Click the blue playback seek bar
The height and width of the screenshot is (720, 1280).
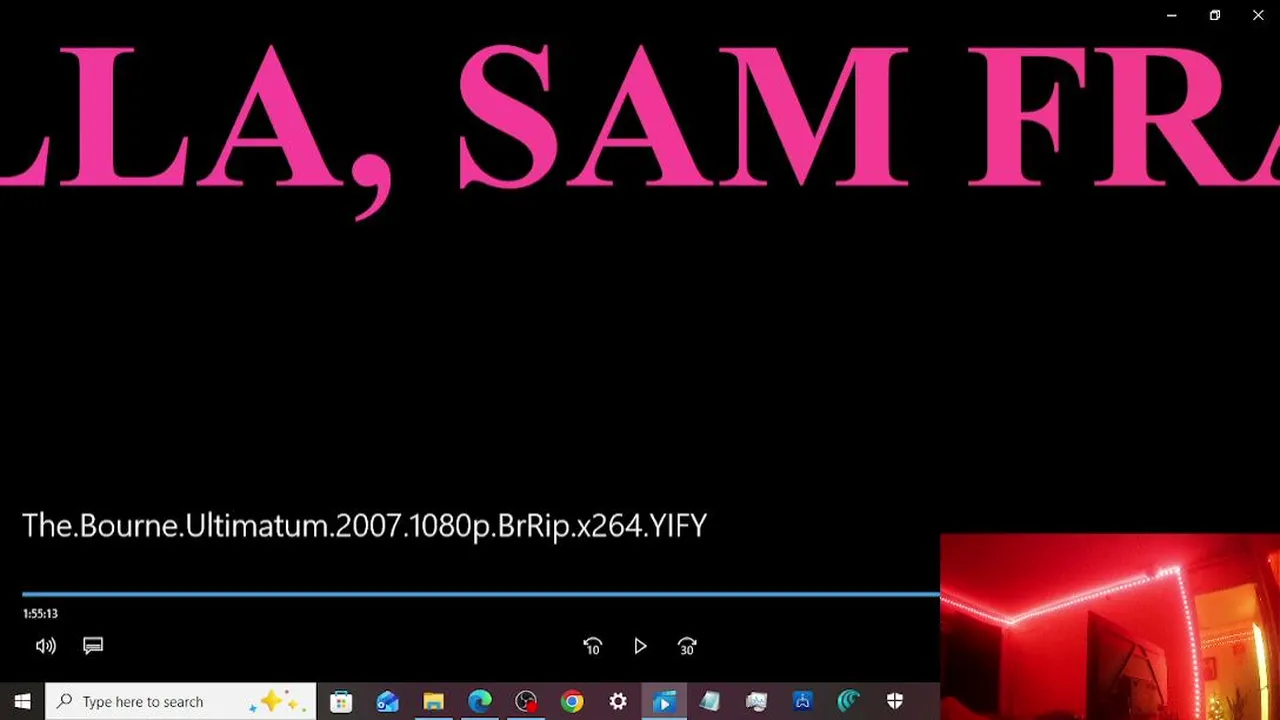pos(481,594)
